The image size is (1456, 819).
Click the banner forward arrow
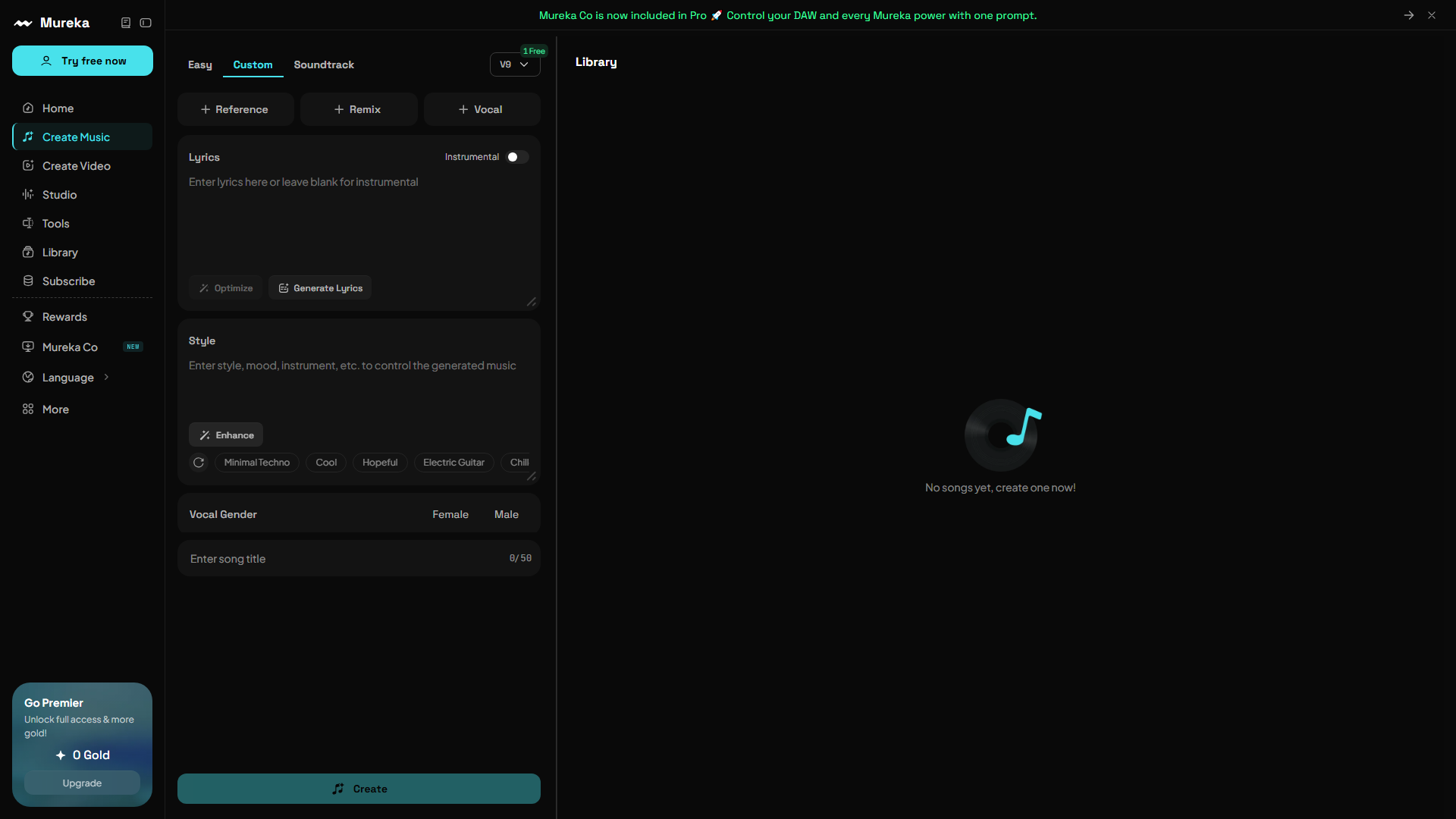pos(1409,15)
